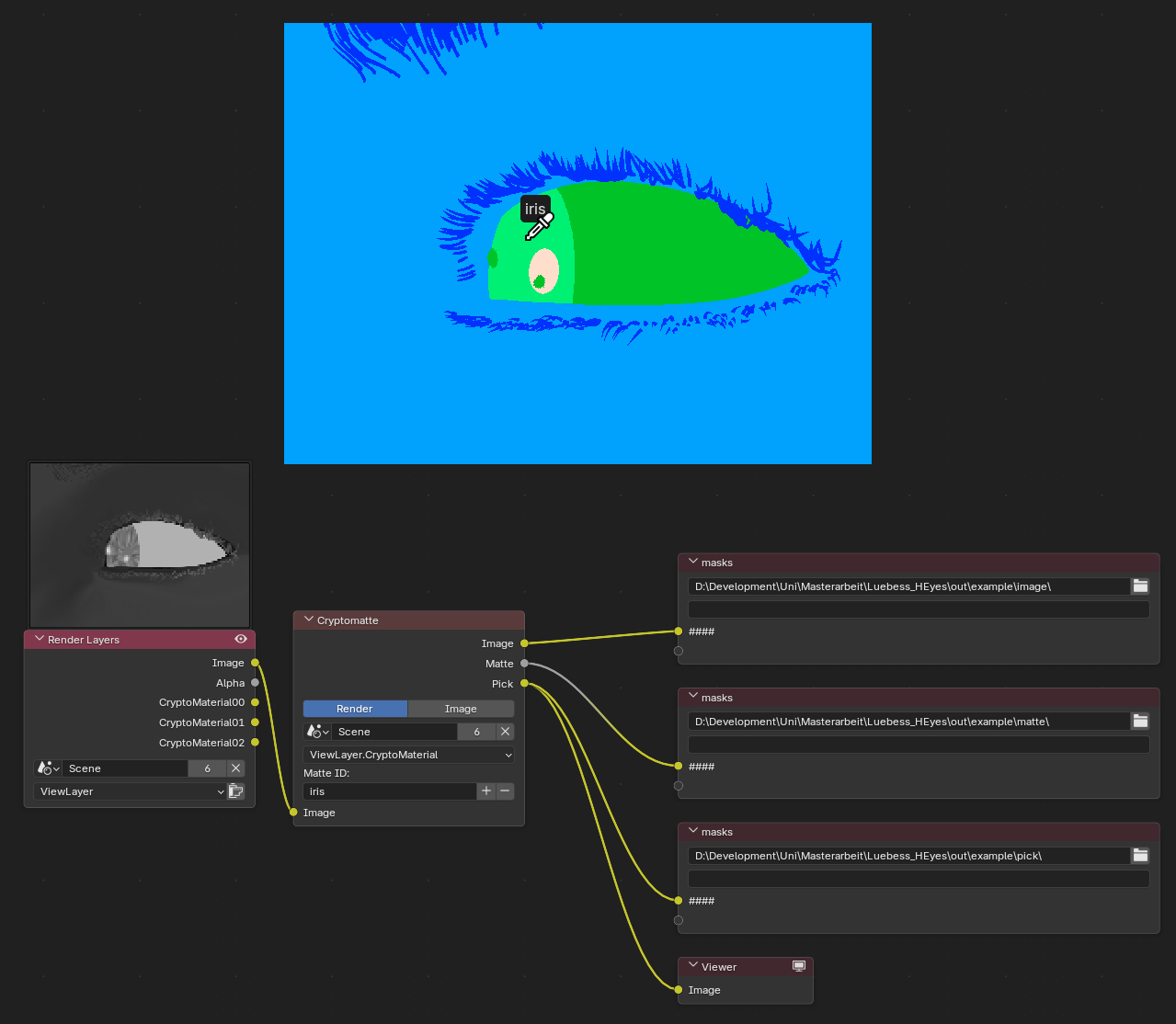Click render icon next to ViewLayer dropdown
The width and height of the screenshot is (1176, 1024).
click(236, 791)
